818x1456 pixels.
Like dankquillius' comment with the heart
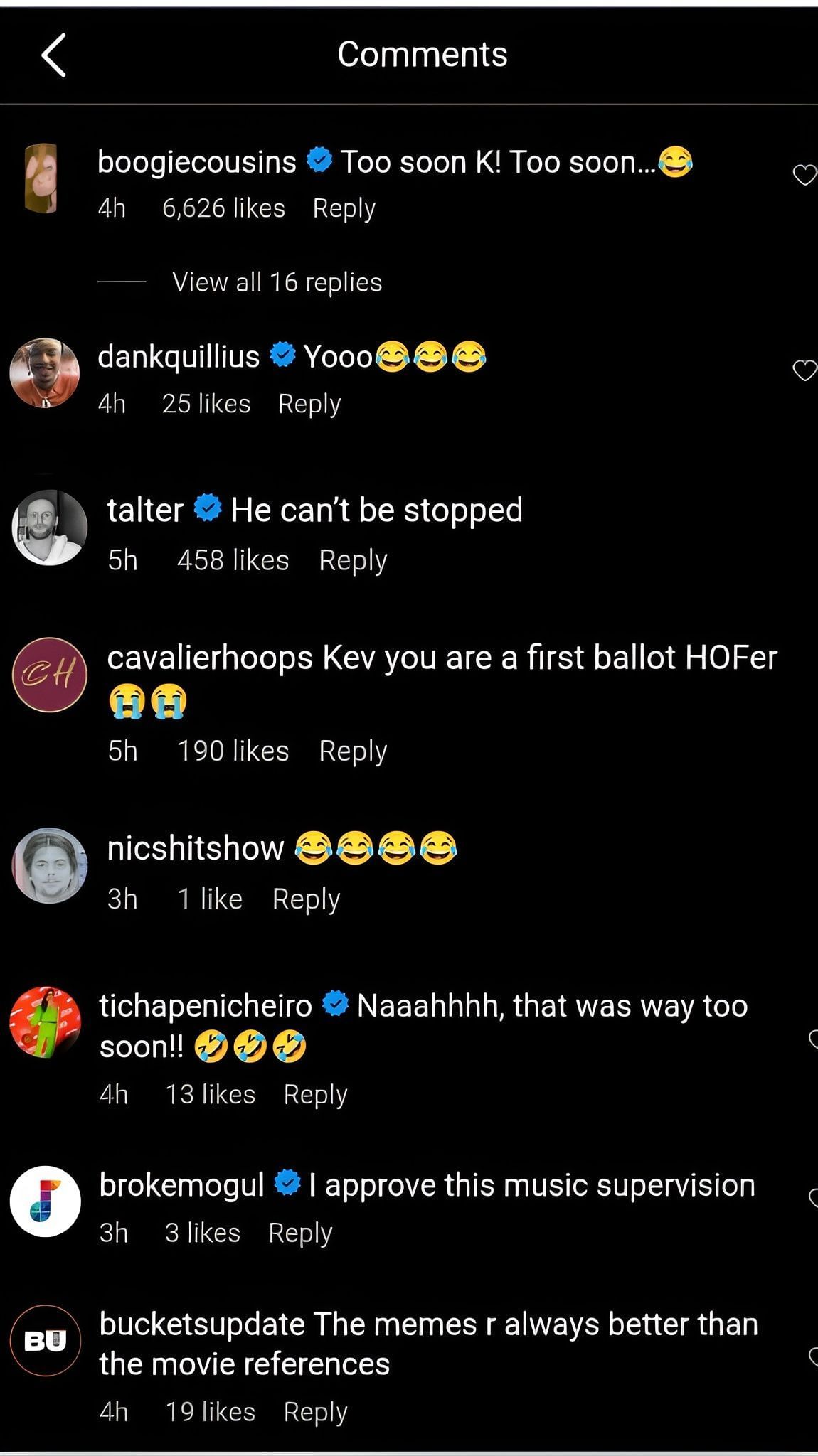point(804,370)
